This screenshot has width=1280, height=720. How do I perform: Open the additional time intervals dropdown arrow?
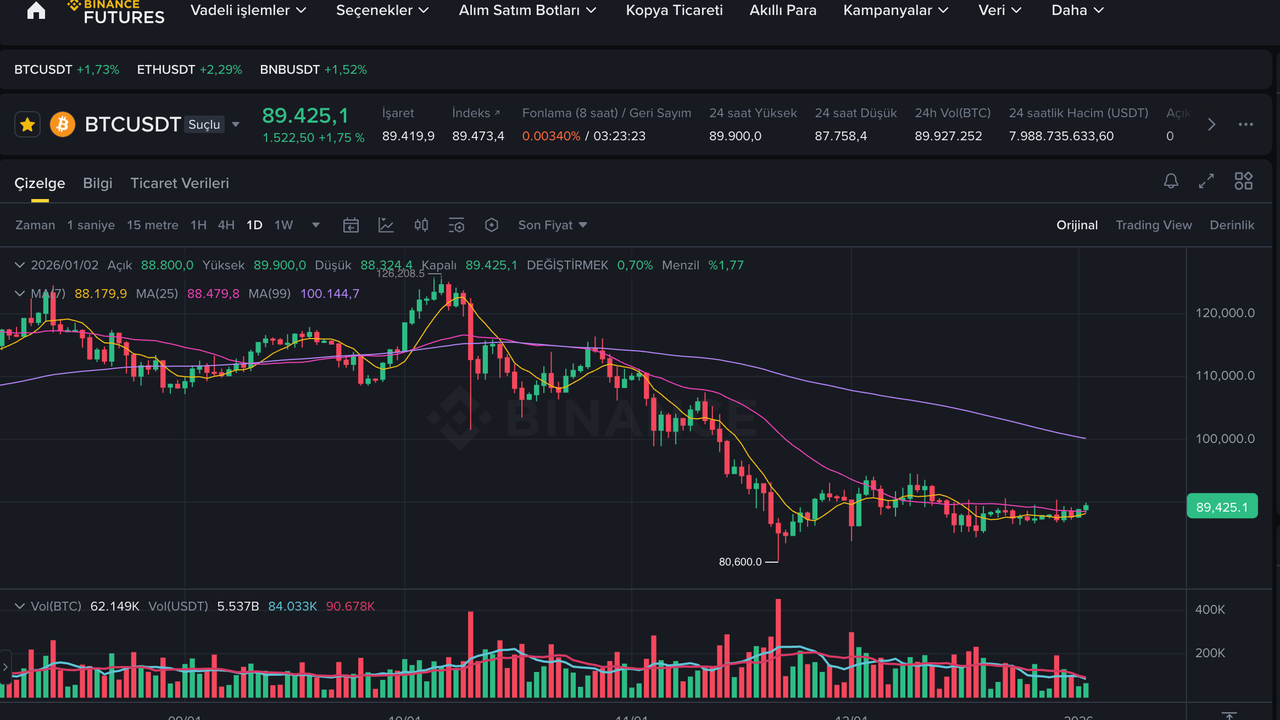317,225
